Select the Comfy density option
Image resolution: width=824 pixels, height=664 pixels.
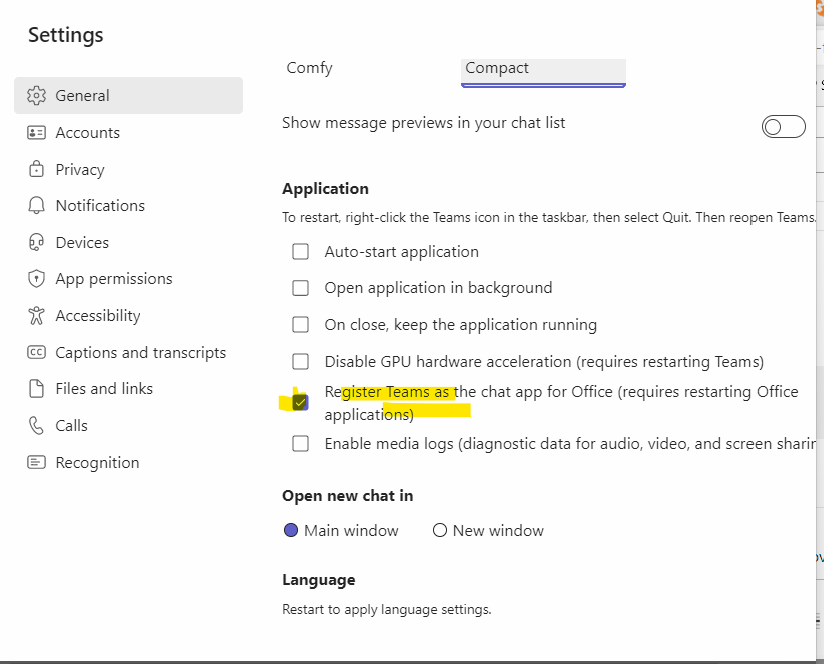click(309, 67)
